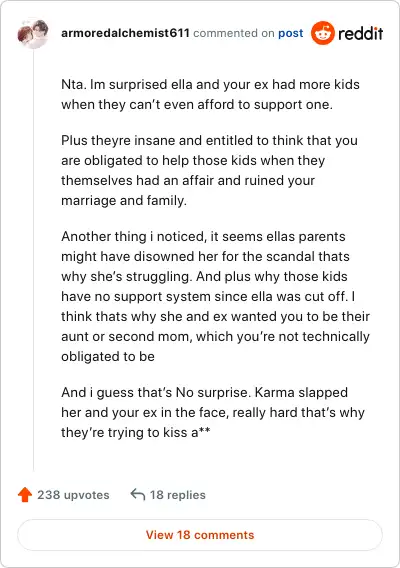Open the blue "post" link
This screenshot has height=568, width=400.
point(291,33)
